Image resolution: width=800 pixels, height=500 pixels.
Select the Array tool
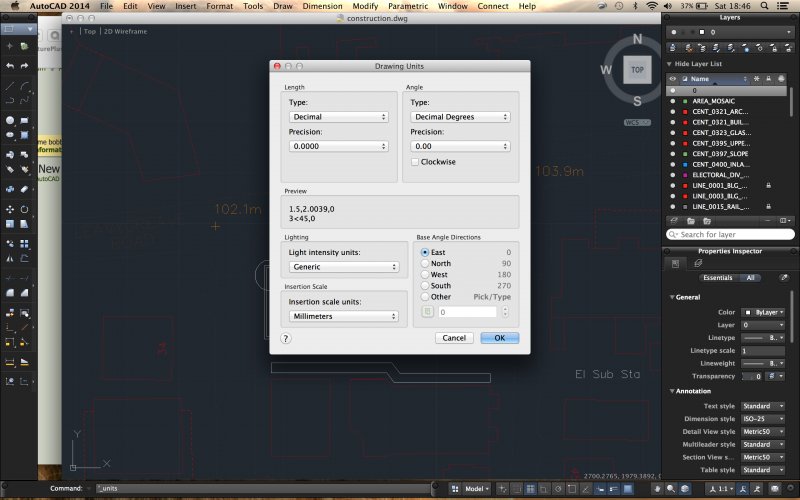tap(24, 244)
